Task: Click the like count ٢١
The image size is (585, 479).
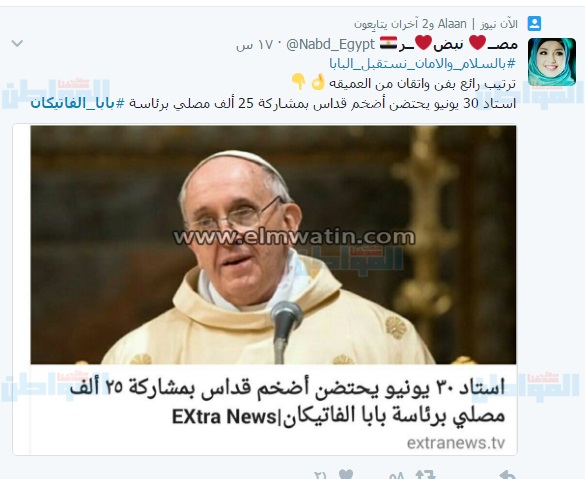Action: pyautogui.click(x=320, y=475)
